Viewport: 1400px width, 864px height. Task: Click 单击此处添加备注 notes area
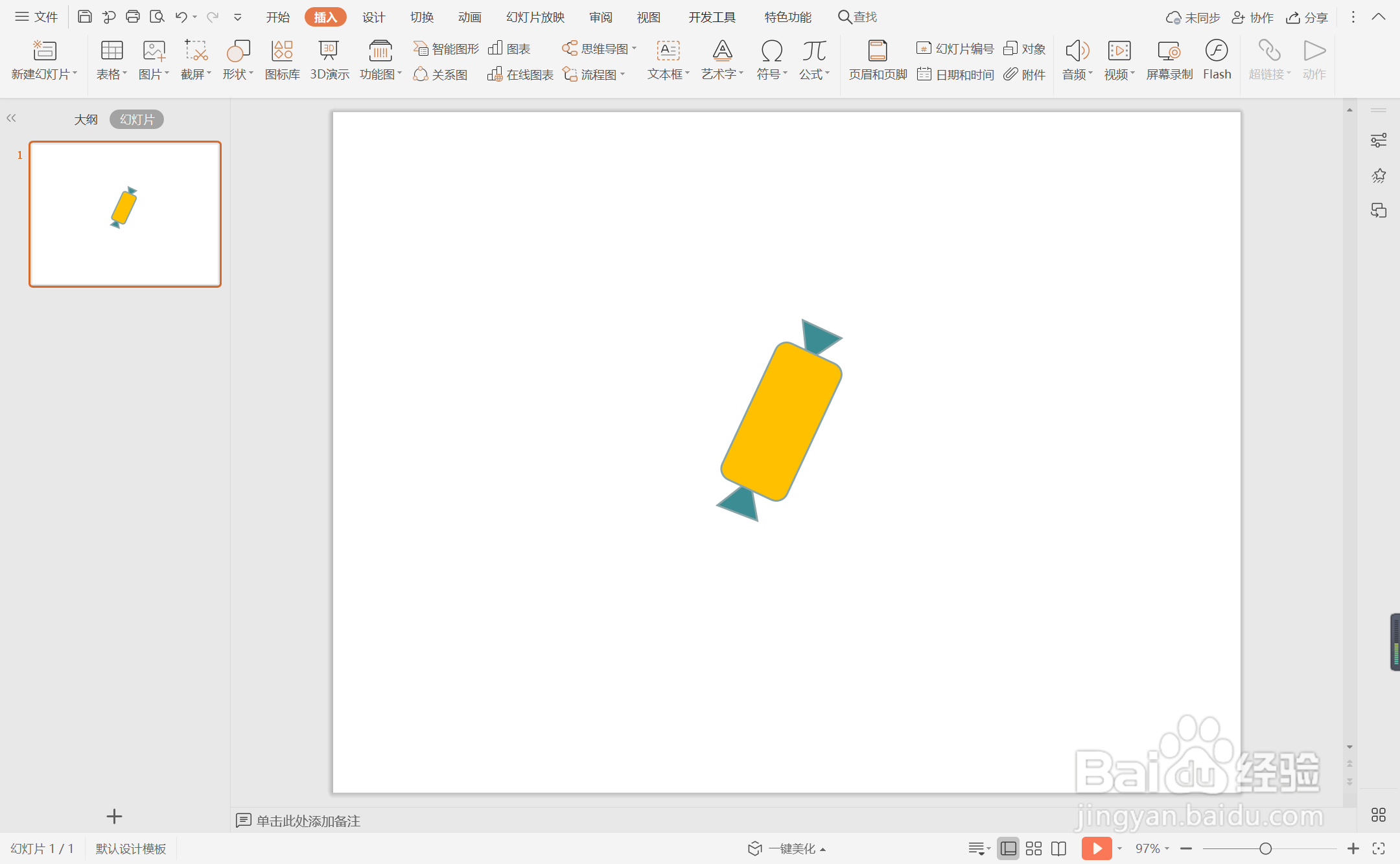point(308,821)
